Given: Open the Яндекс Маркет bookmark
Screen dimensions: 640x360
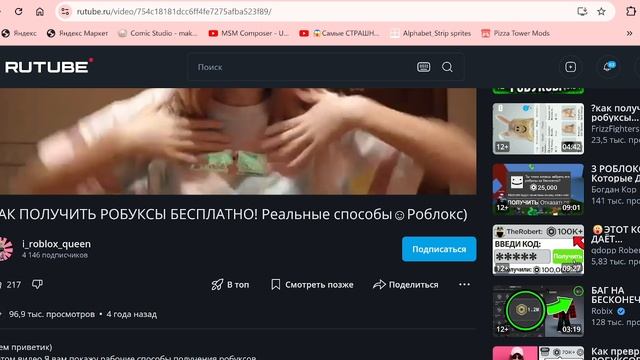Looking at the screenshot, I should (x=78, y=33).
